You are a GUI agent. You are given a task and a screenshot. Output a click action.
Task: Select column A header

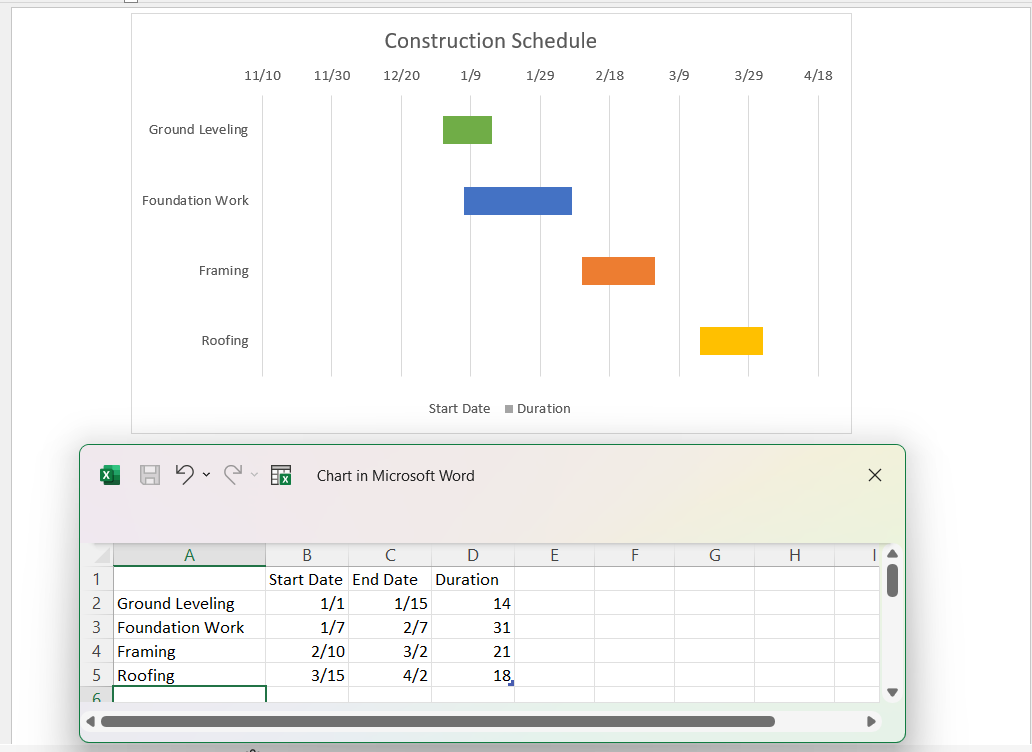(190, 555)
